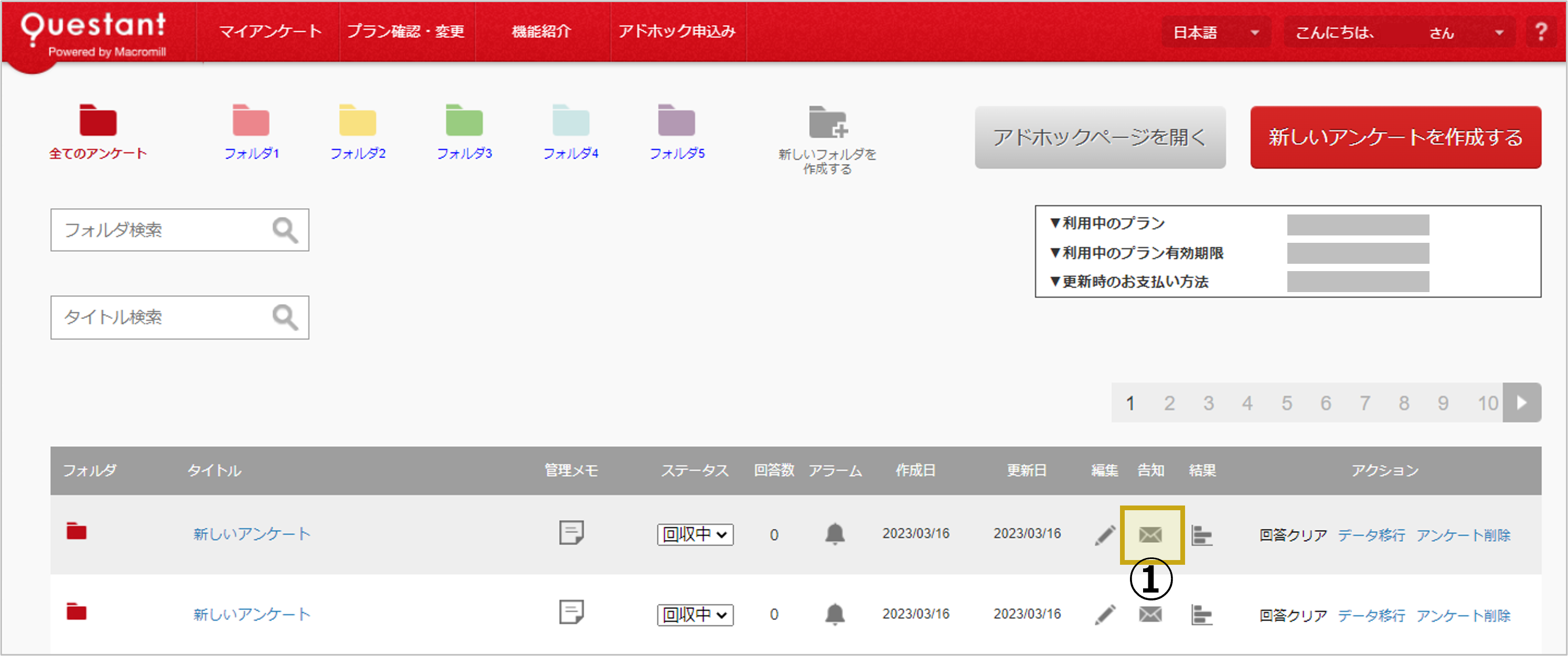
Task: Click データ移行 in the first survey row
Action: click(x=1371, y=535)
